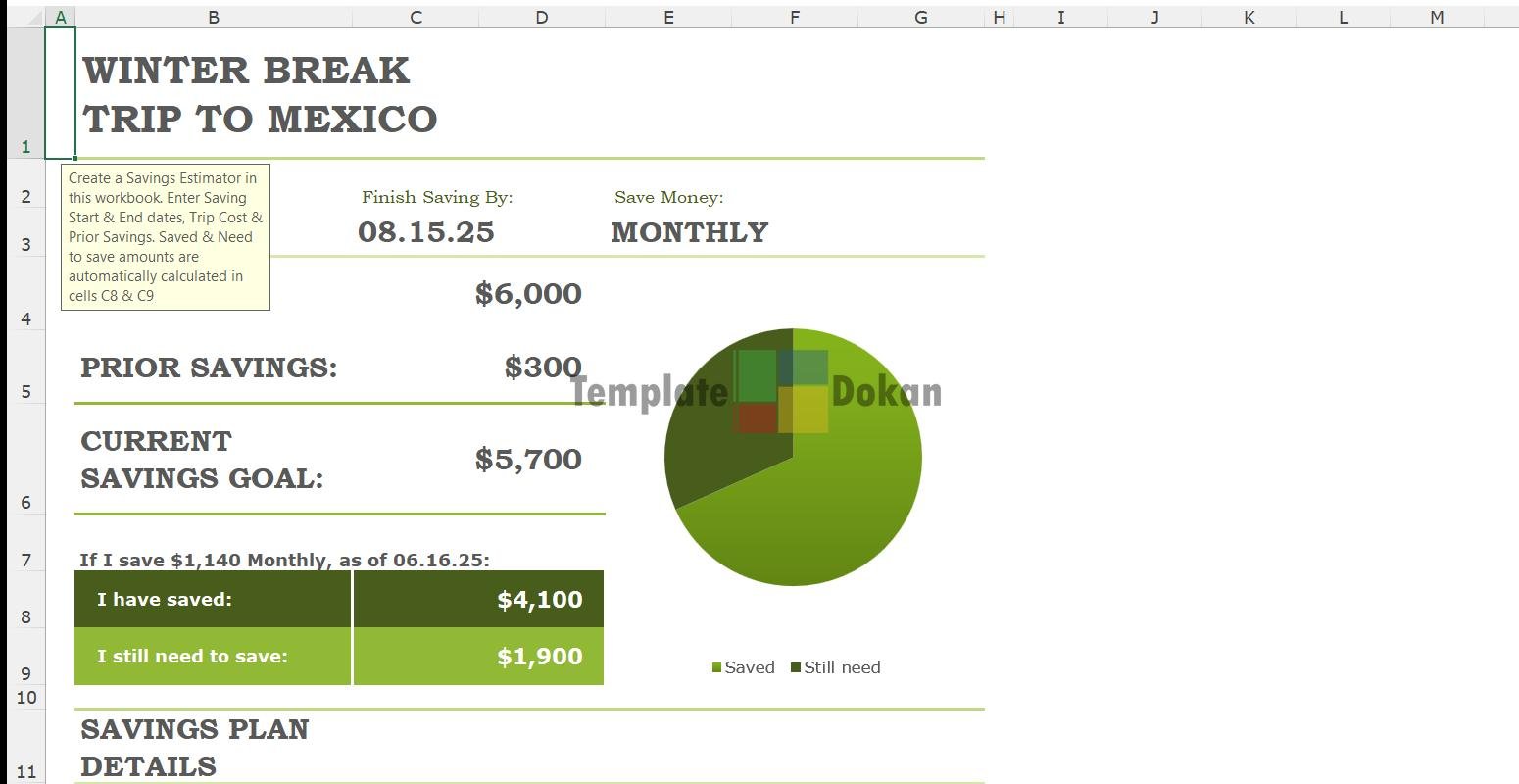Select the $5,700 savings goal cell
The width and height of the screenshot is (1519, 784).
click(x=528, y=459)
